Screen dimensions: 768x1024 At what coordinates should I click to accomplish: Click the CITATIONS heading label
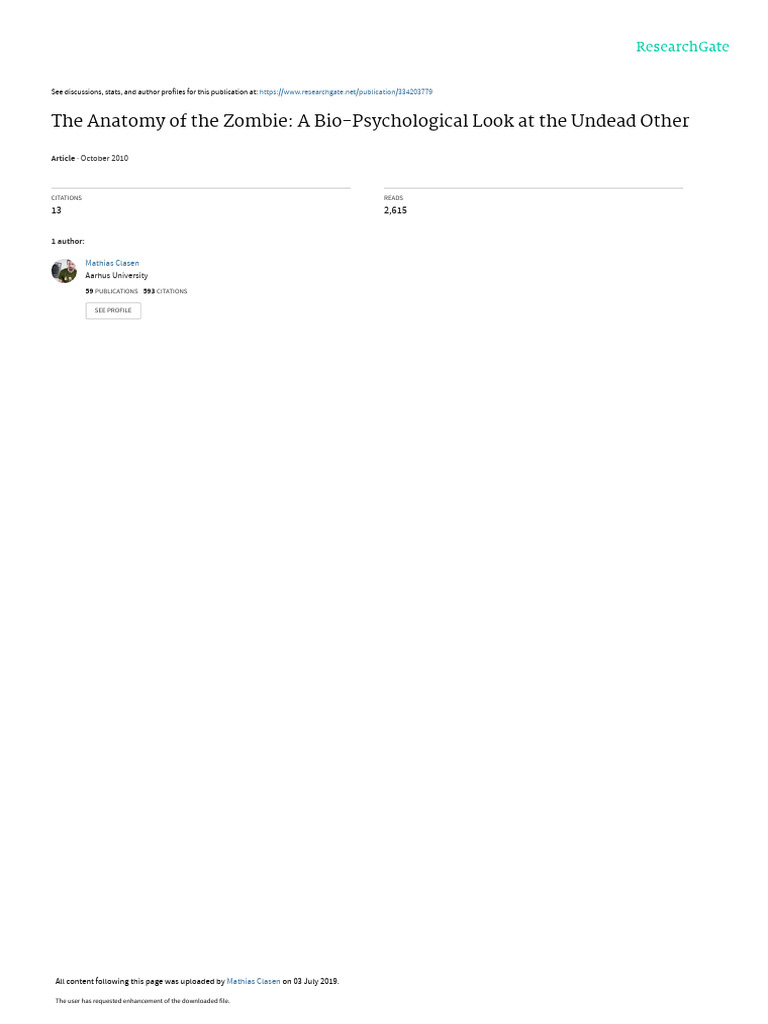click(67, 198)
